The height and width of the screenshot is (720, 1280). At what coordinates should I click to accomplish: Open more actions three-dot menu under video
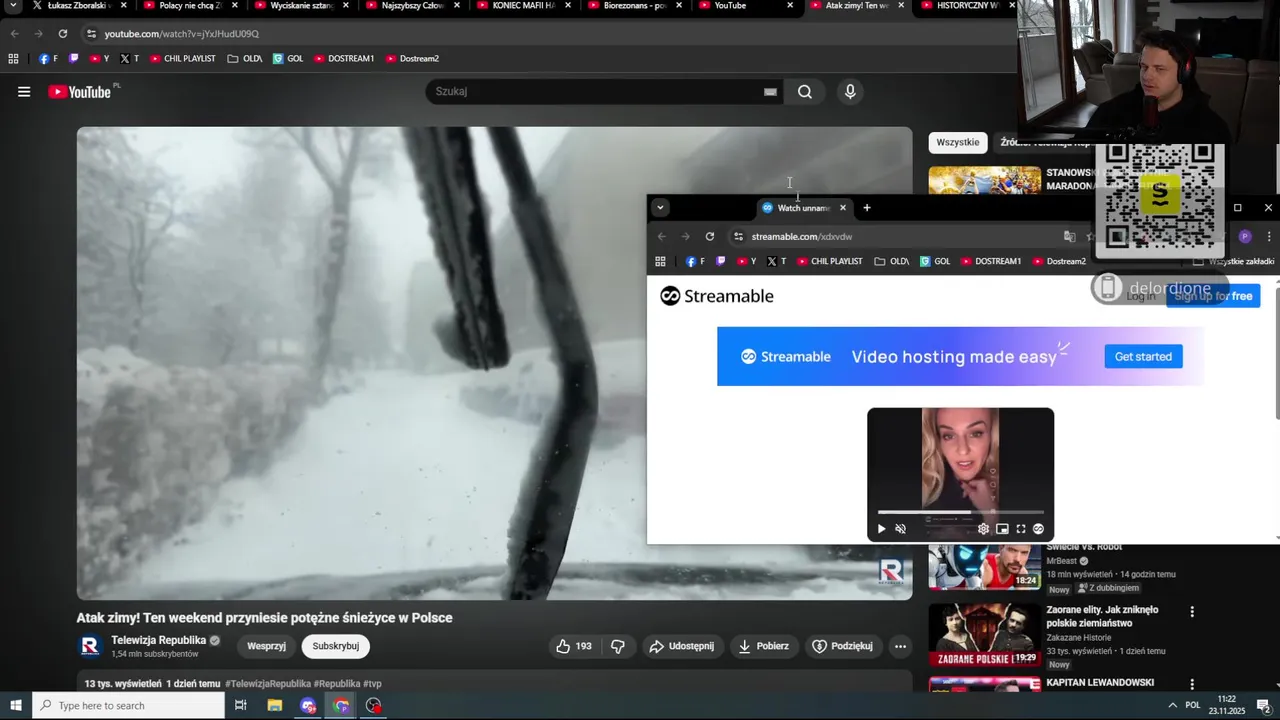tap(900, 646)
